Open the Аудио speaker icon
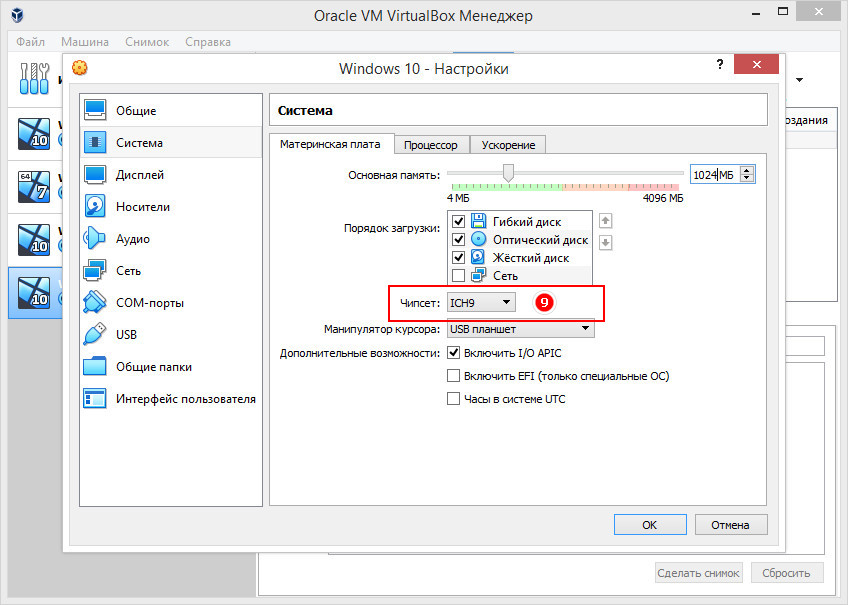Image resolution: width=848 pixels, height=605 pixels. (95, 238)
